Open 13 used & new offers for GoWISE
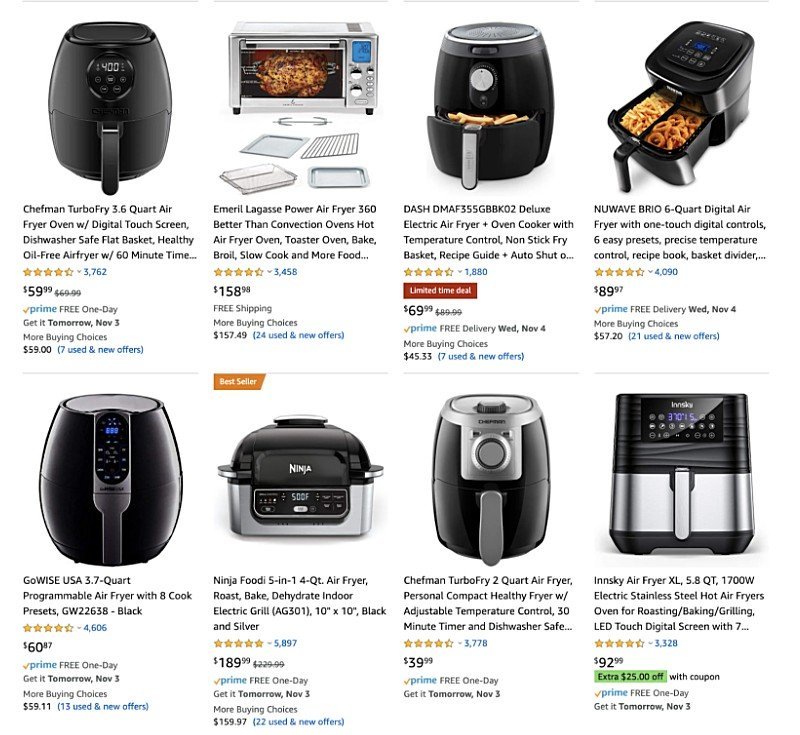 tap(103, 706)
